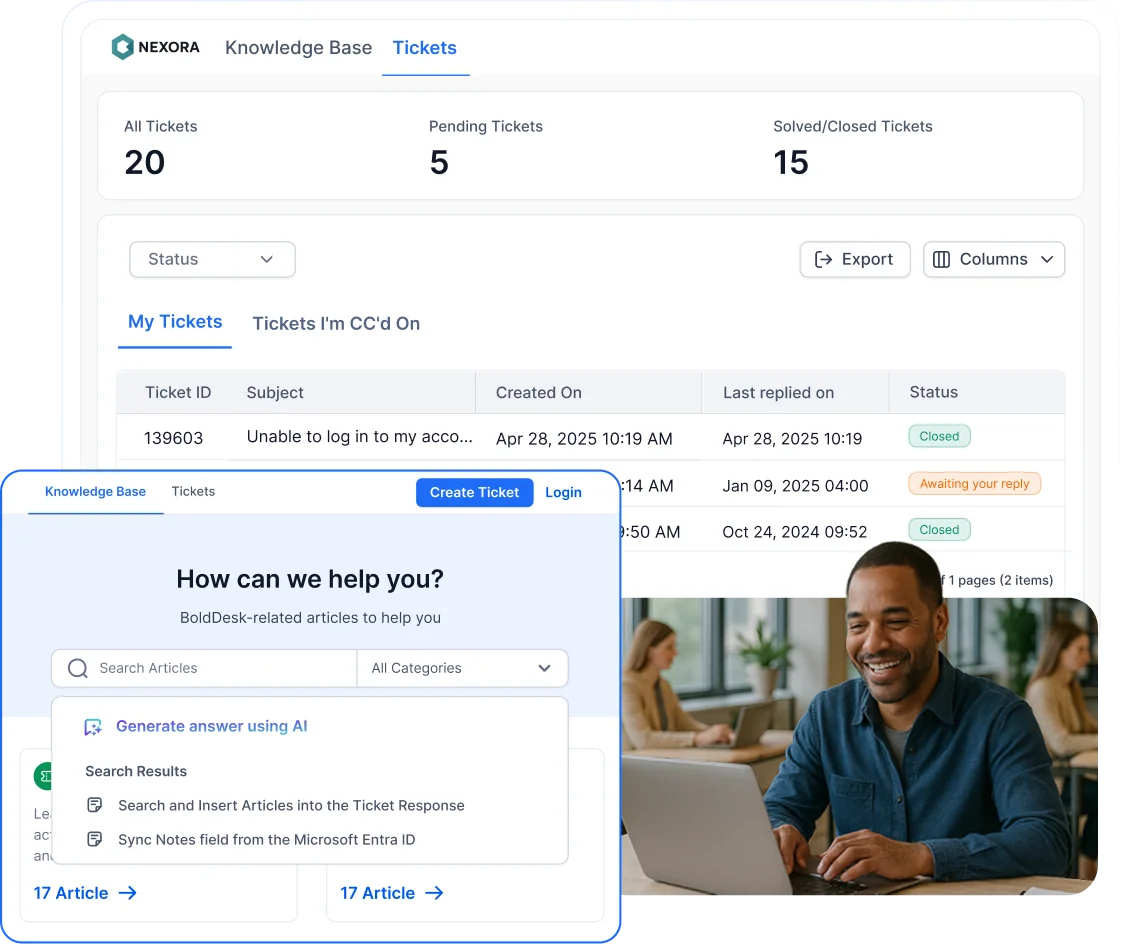Click the Created On column header
The height and width of the screenshot is (944, 1123).
(x=539, y=392)
